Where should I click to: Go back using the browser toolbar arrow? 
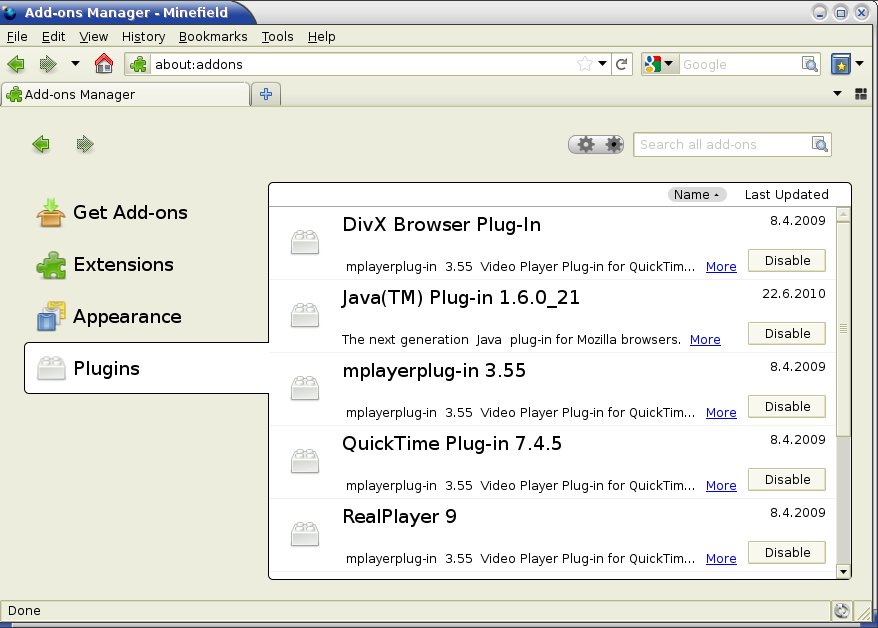tap(16, 64)
